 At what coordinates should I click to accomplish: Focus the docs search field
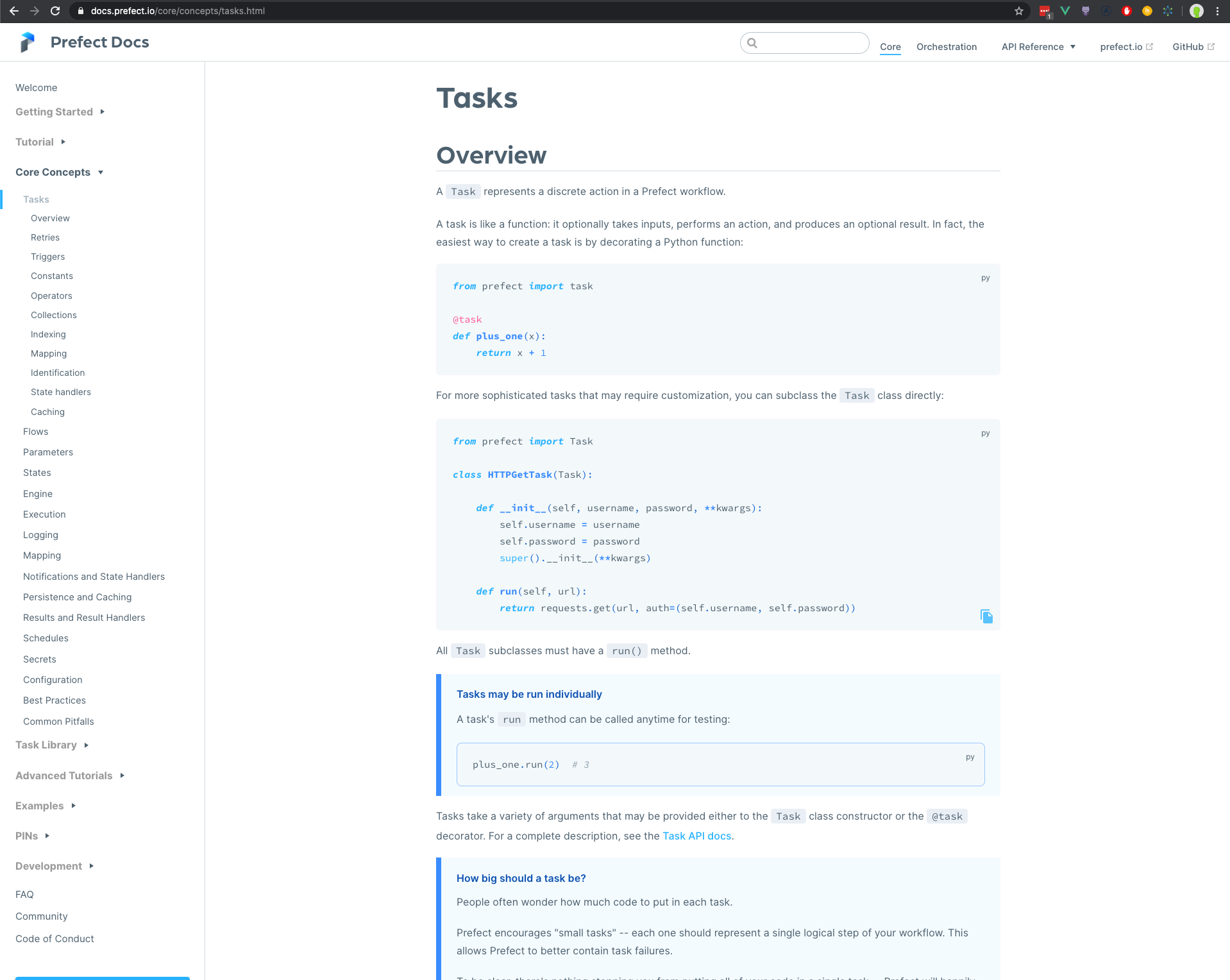click(804, 43)
